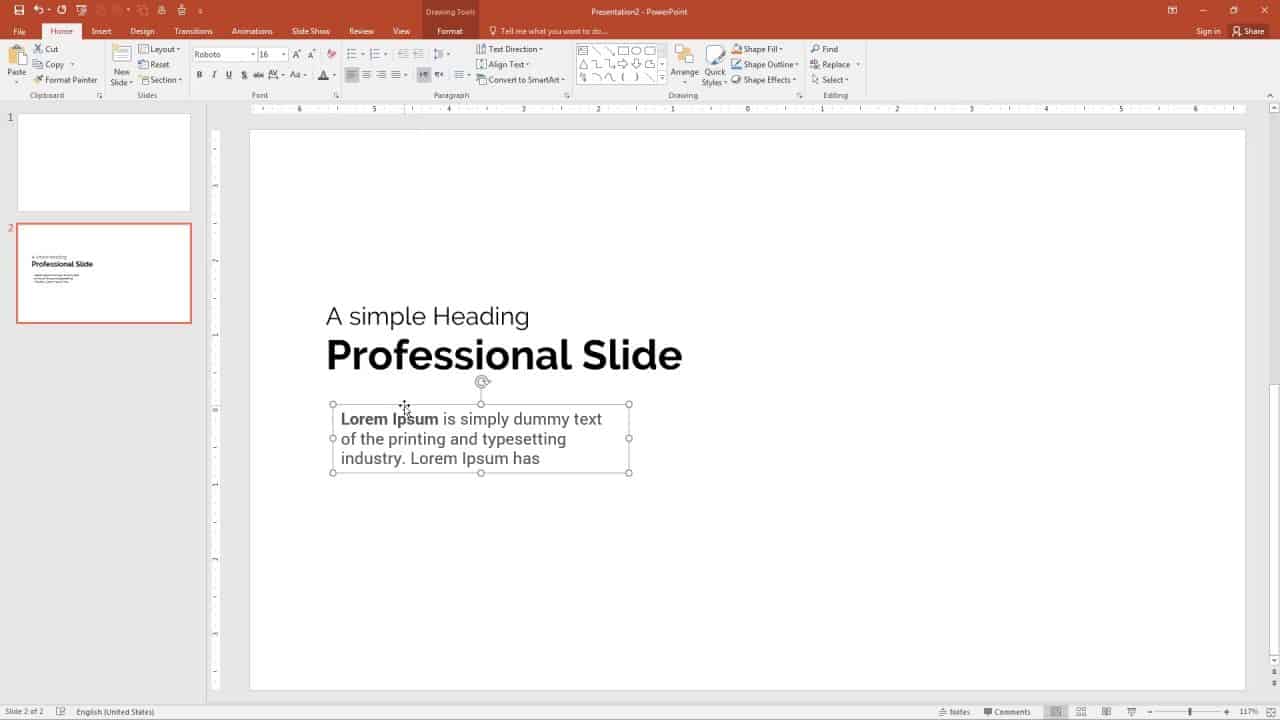This screenshot has width=1280, height=720.
Task: Select the Oval shape in the Drawing gallery
Action: pyautogui.click(x=636, y=49)
